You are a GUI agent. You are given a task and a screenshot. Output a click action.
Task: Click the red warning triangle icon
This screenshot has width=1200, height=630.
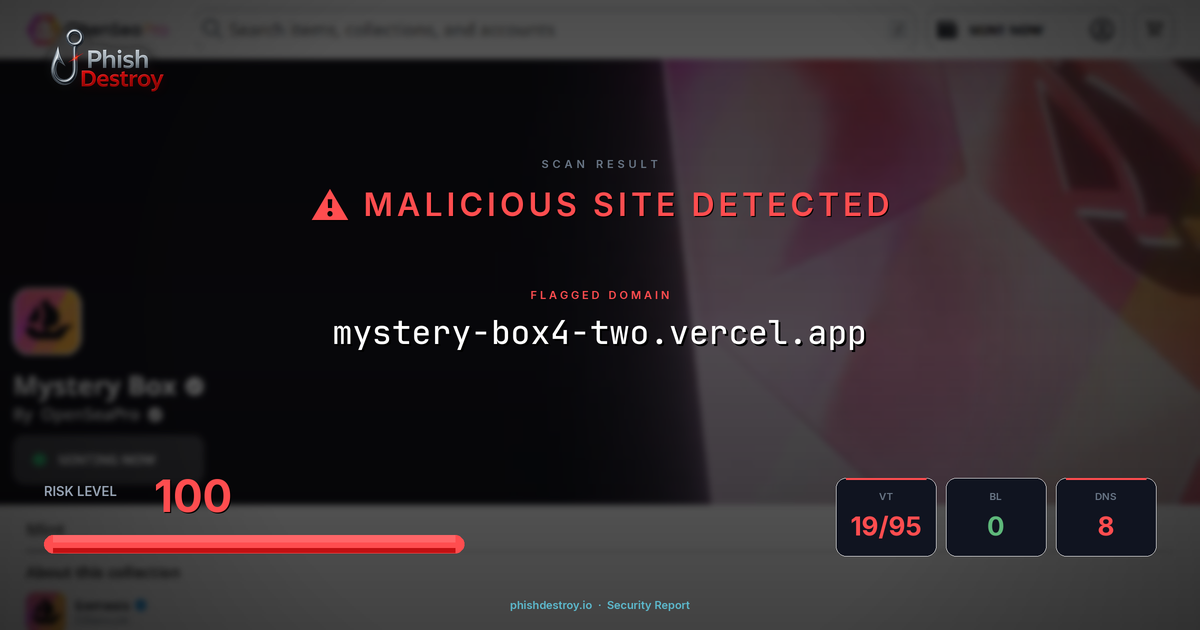[330, 206]
